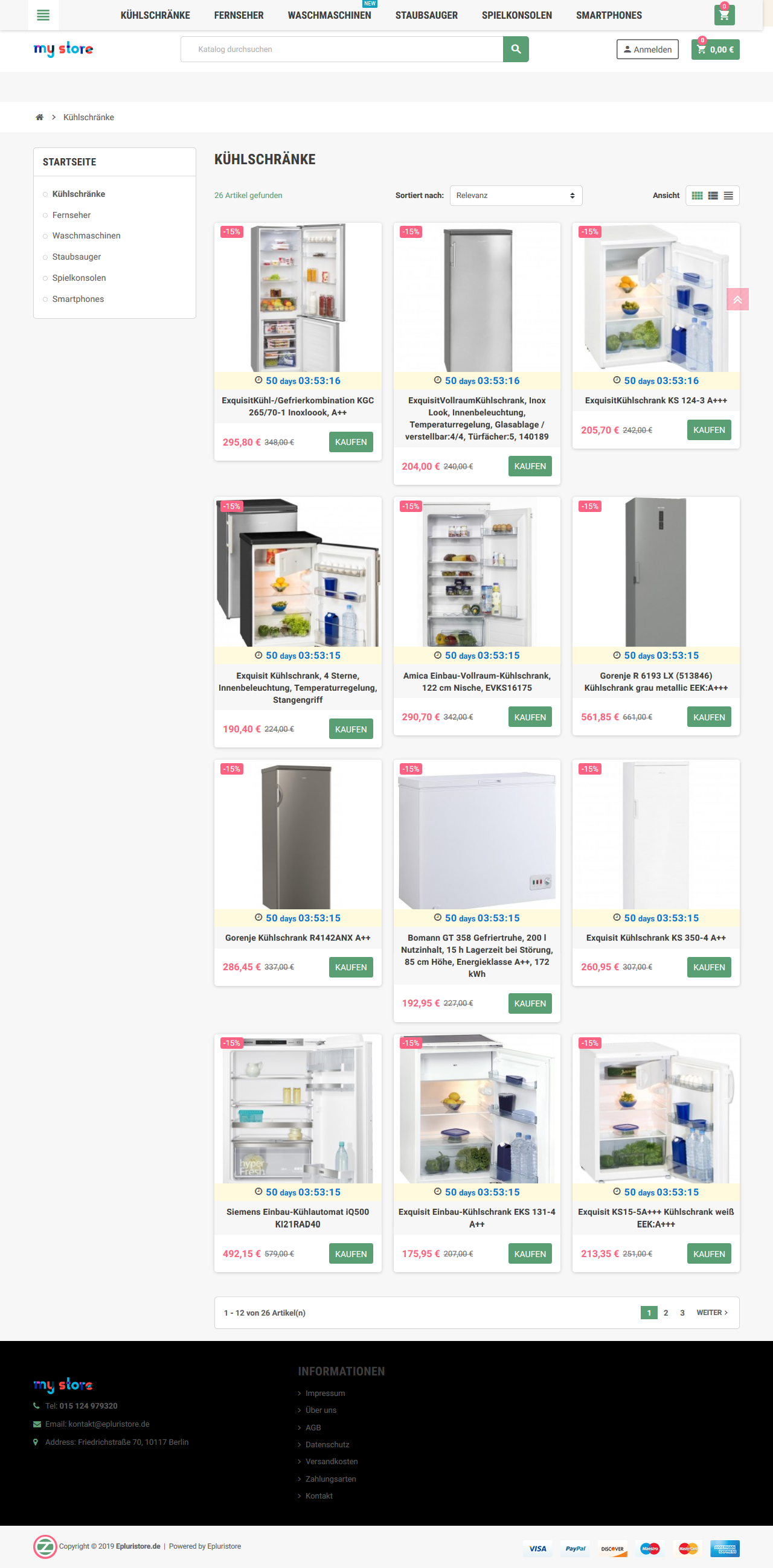Open the Relevanz sort dropdown
Screen dimensions: 773x1568
pos(516,196)
